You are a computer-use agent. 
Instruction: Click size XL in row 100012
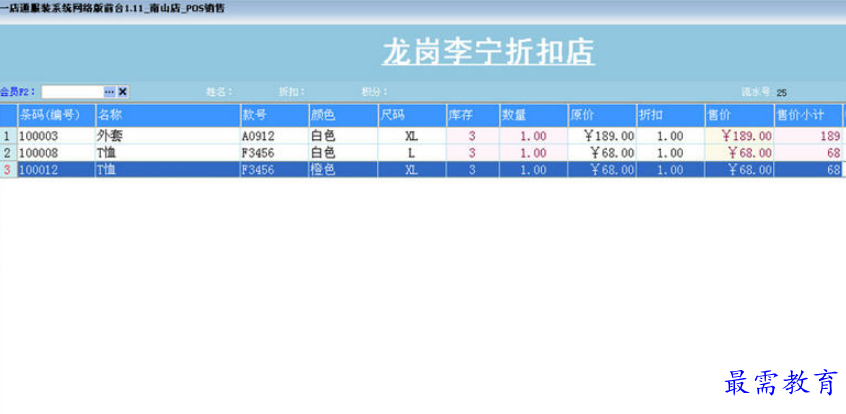pyautogui.click(x=412, y=169)
